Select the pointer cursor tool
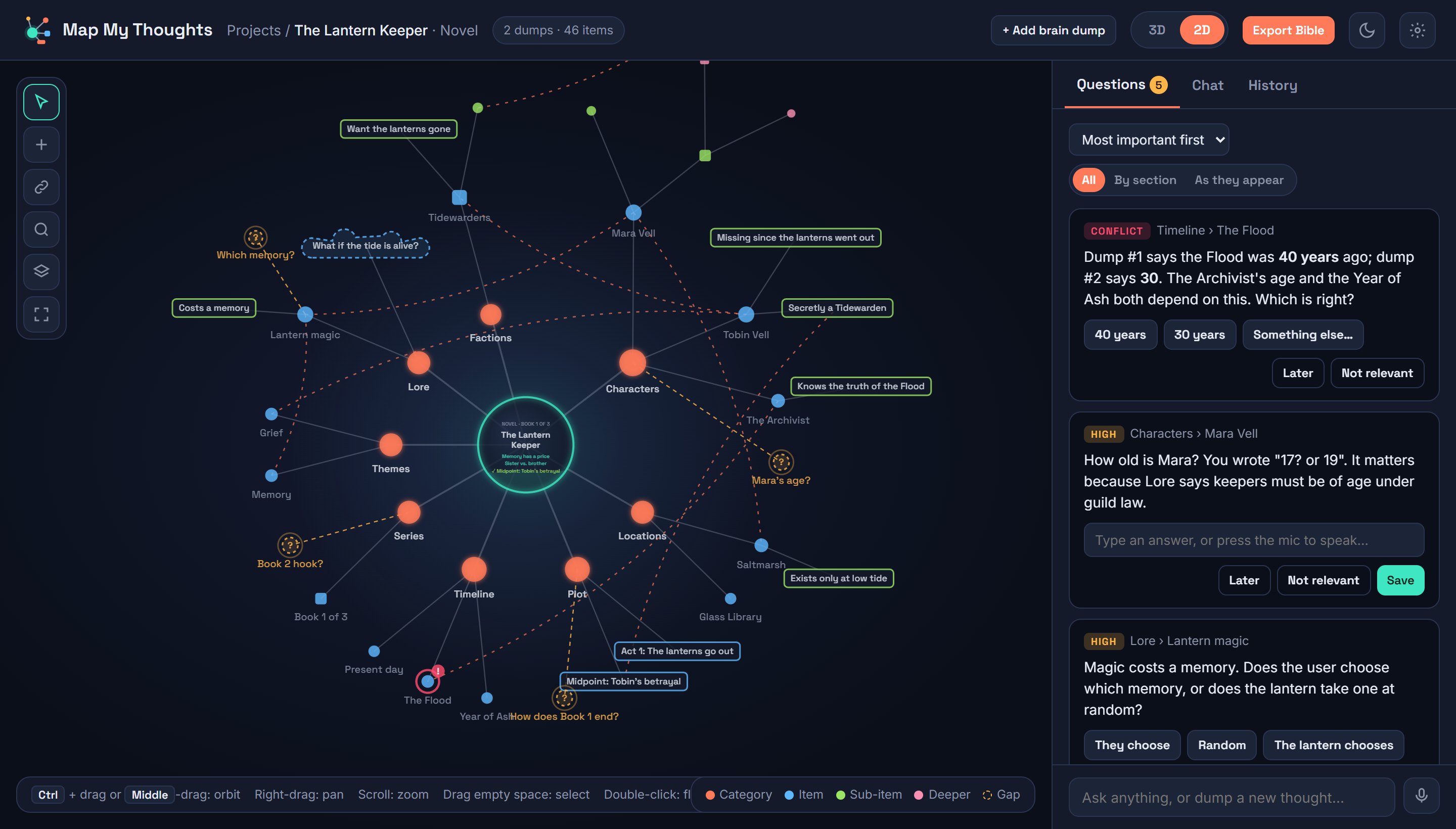Screen dimensions: 1456x829 tap(41, 102)
